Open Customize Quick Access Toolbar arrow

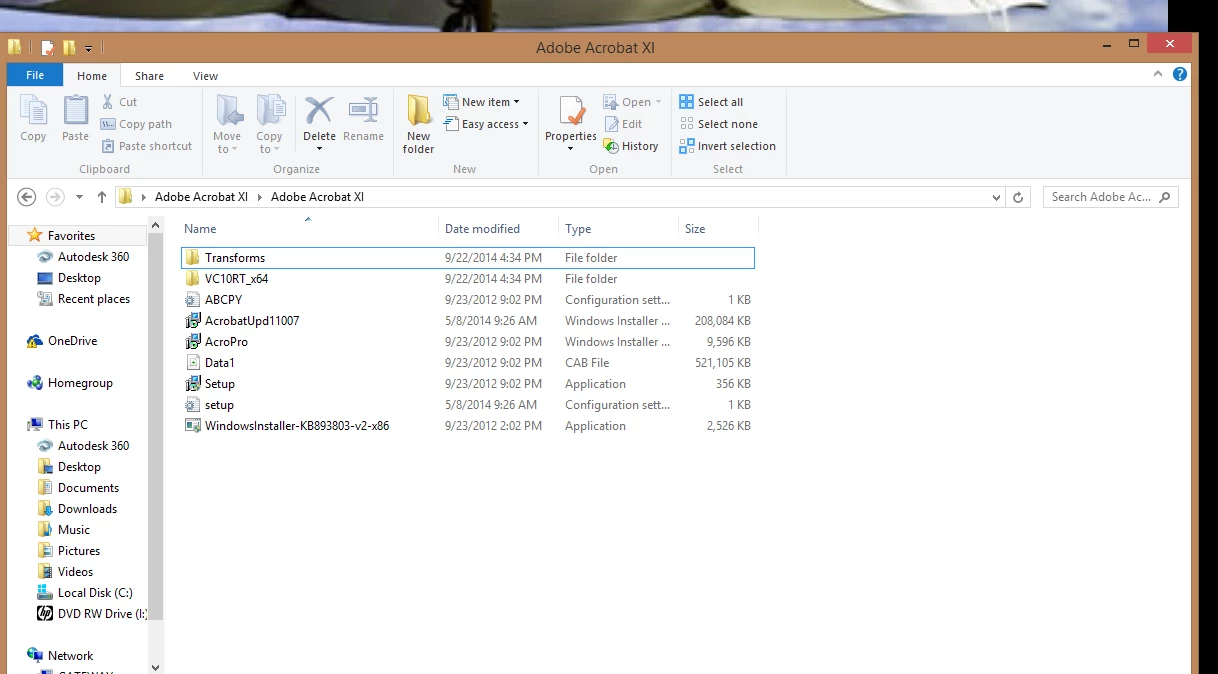tap(88, 48)
